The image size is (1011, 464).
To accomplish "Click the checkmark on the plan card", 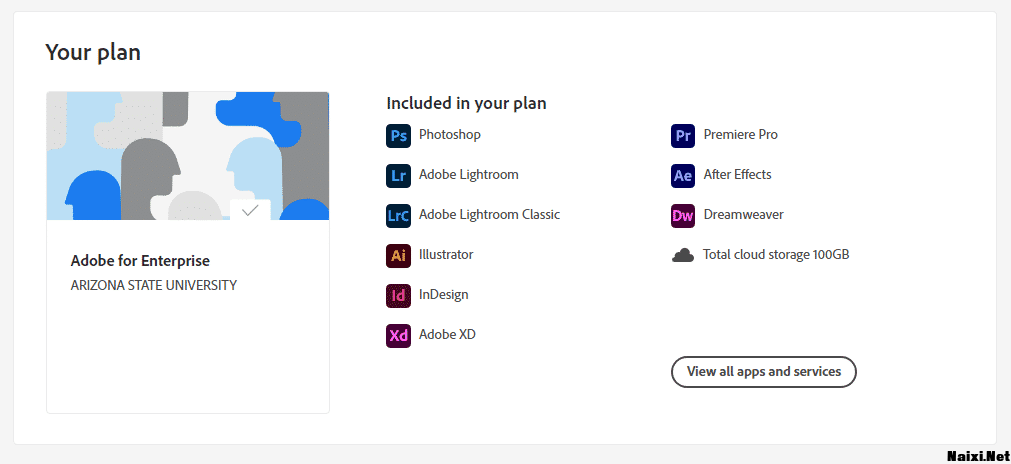I will tap(250, 210).
